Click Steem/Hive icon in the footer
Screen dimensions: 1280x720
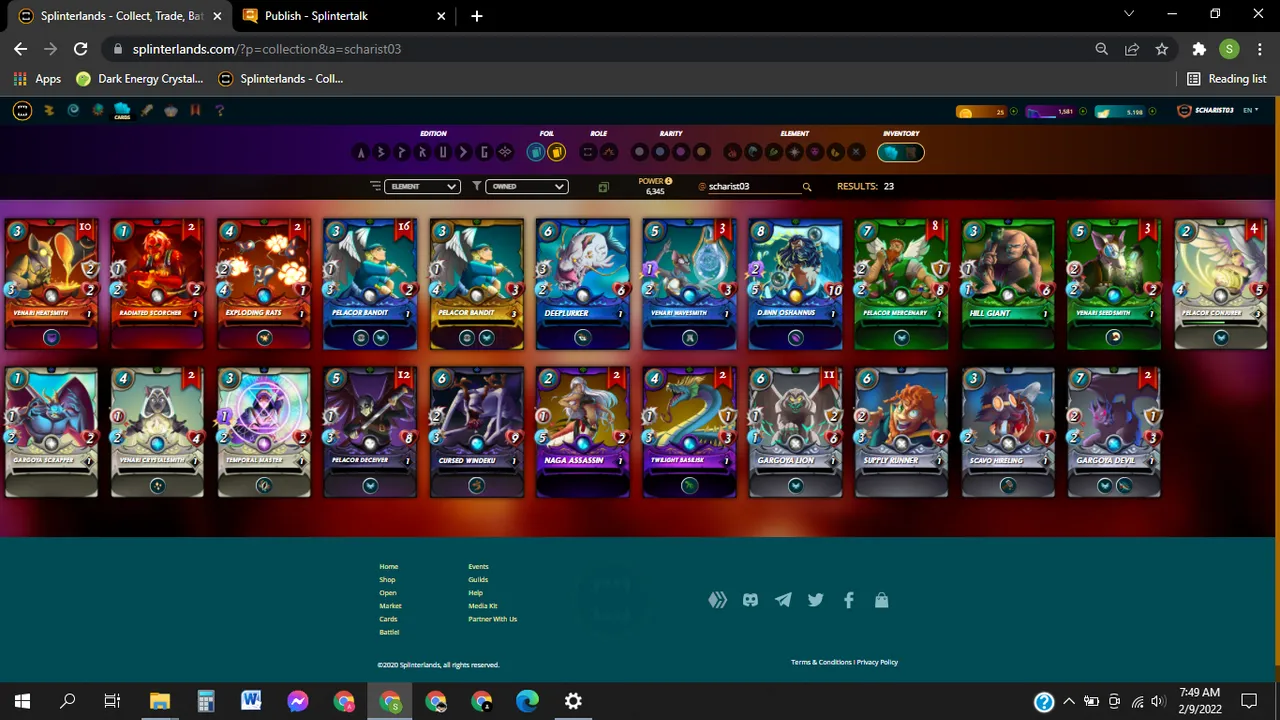[718, 600]
